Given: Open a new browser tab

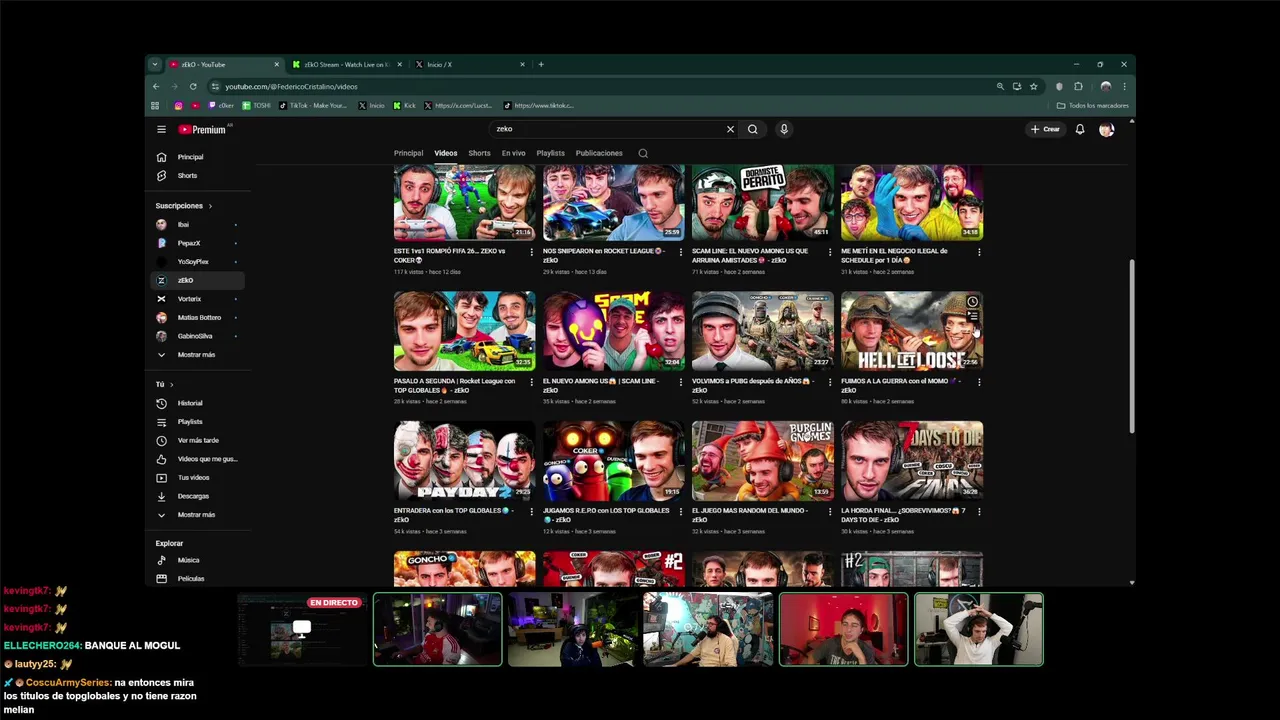Looking at the screenshot, I should 541,64.
